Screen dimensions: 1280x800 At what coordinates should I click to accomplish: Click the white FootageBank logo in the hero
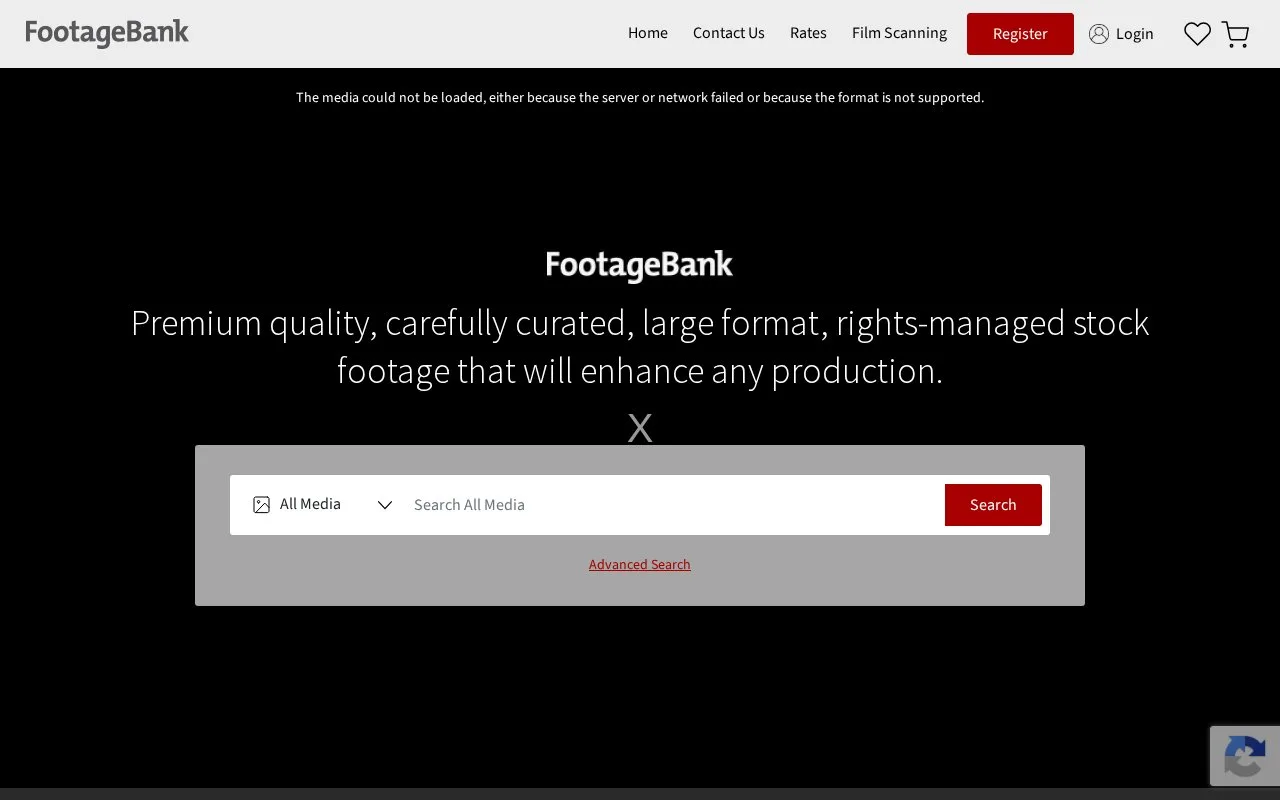[x=640, y=266]
